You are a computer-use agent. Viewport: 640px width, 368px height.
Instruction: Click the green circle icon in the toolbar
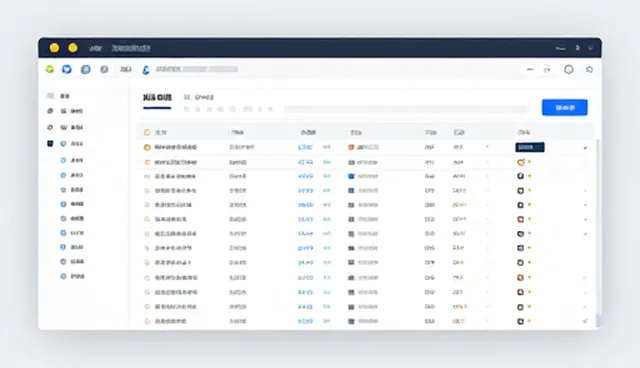[50, 69]
